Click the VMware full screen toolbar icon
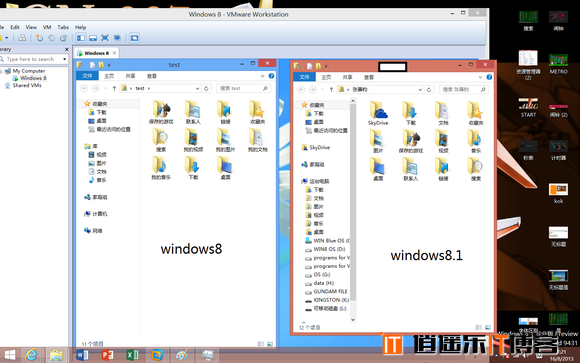580x363 pixels. click(x=105, y=38)
